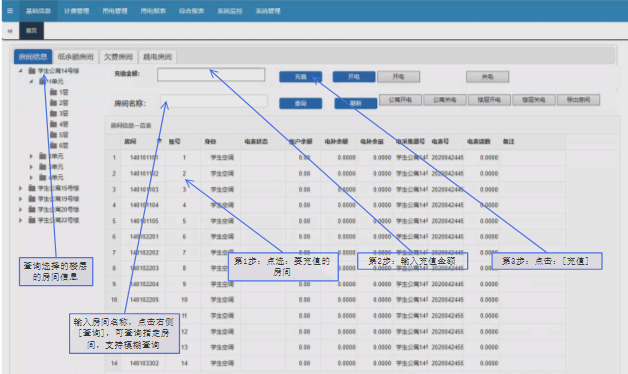Collapse the 学生公寓14号楼 tree node

20,70
